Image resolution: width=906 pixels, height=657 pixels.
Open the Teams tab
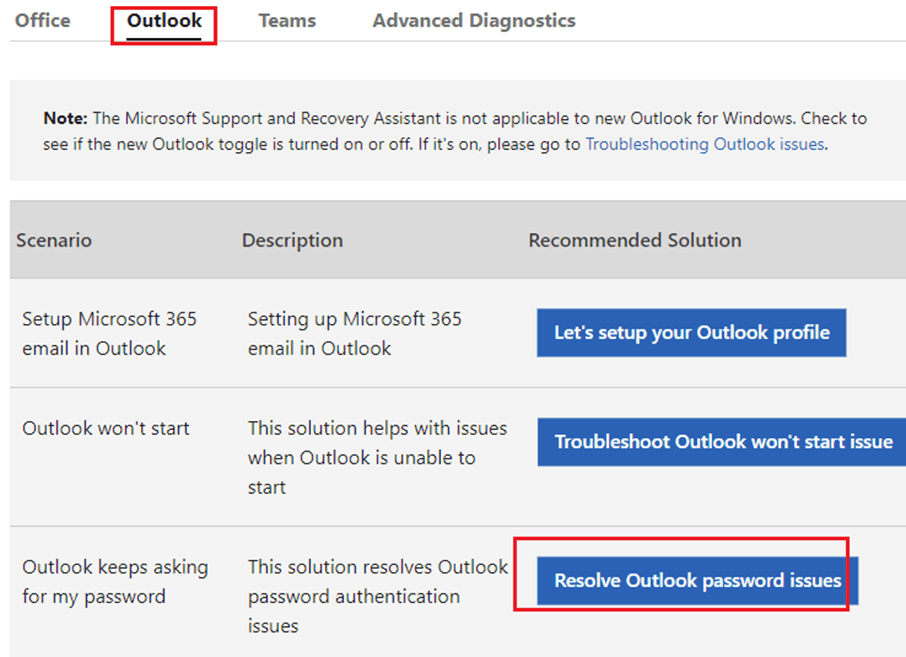(x=287, y=20)
